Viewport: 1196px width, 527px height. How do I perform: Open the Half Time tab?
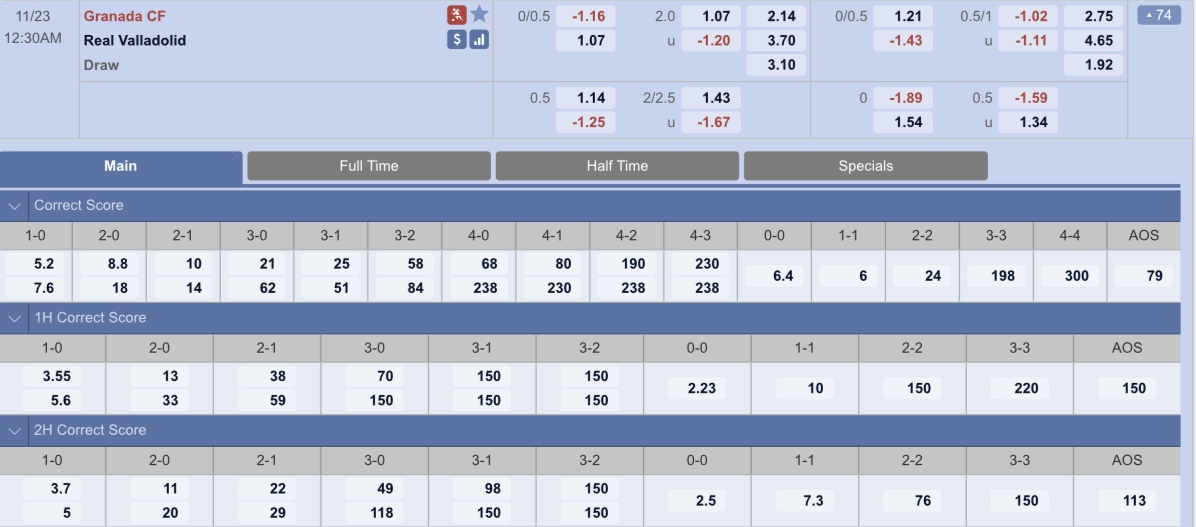pyautogui.click(x=617, y=165)
